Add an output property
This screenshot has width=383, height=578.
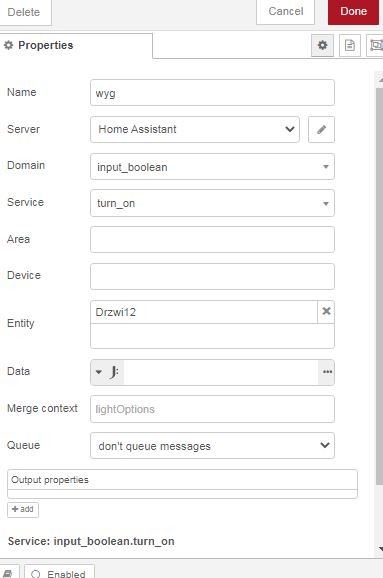23,509
